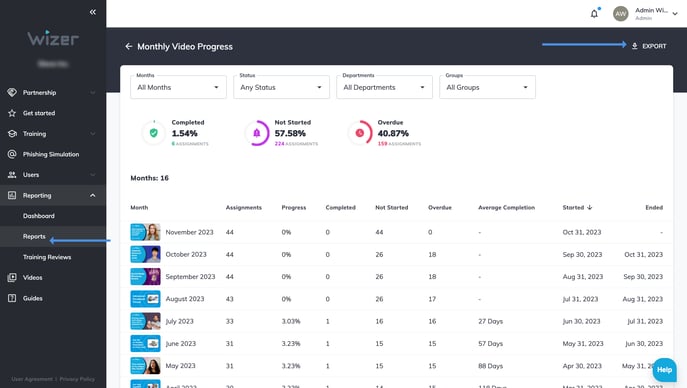Click the Videos sidebar icon
Viewport: 687px width, 388px height.
12,277
